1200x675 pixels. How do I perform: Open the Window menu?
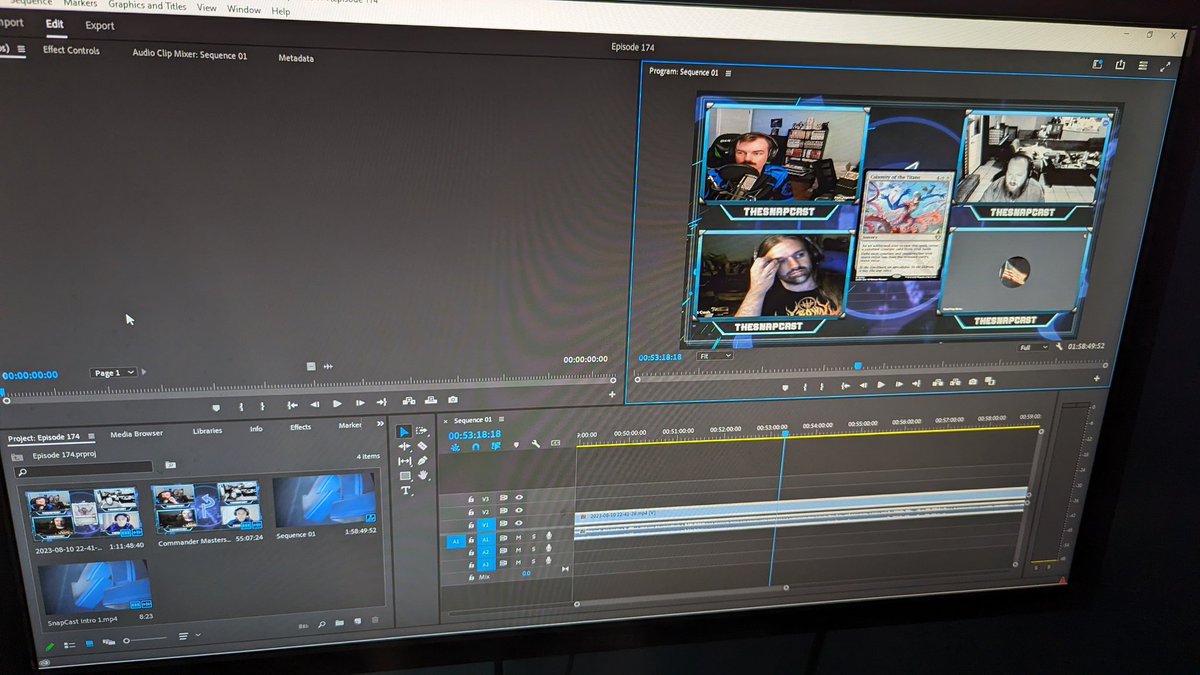click(x=243, y=9)
